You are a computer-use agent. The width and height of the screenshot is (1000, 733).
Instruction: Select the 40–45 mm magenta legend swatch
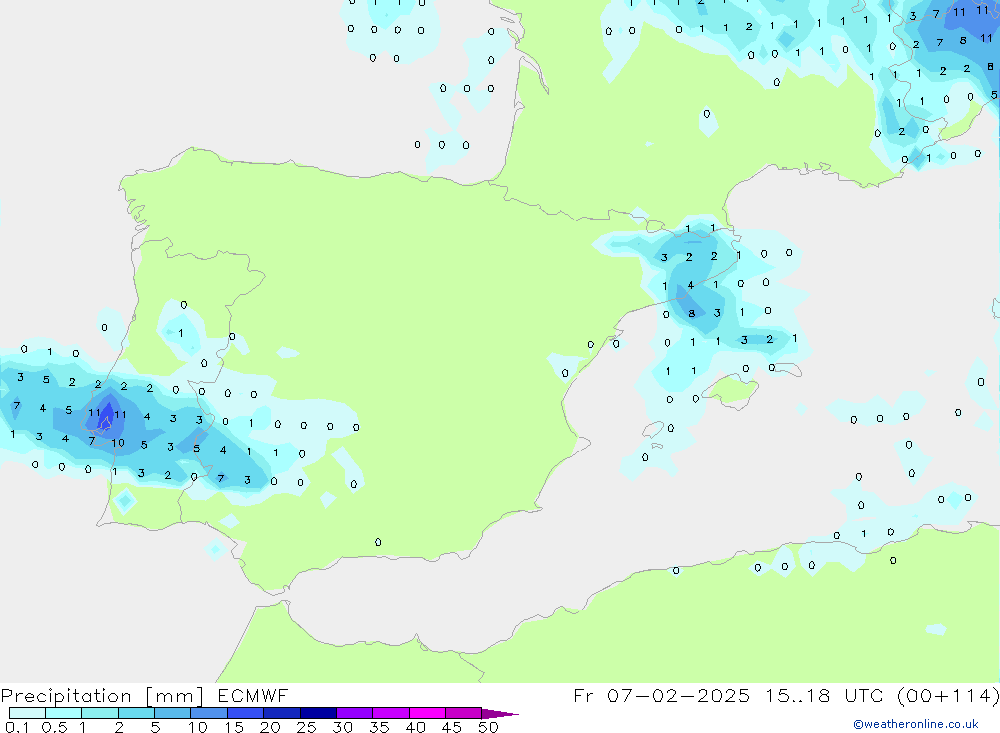(x=427, y=713)
